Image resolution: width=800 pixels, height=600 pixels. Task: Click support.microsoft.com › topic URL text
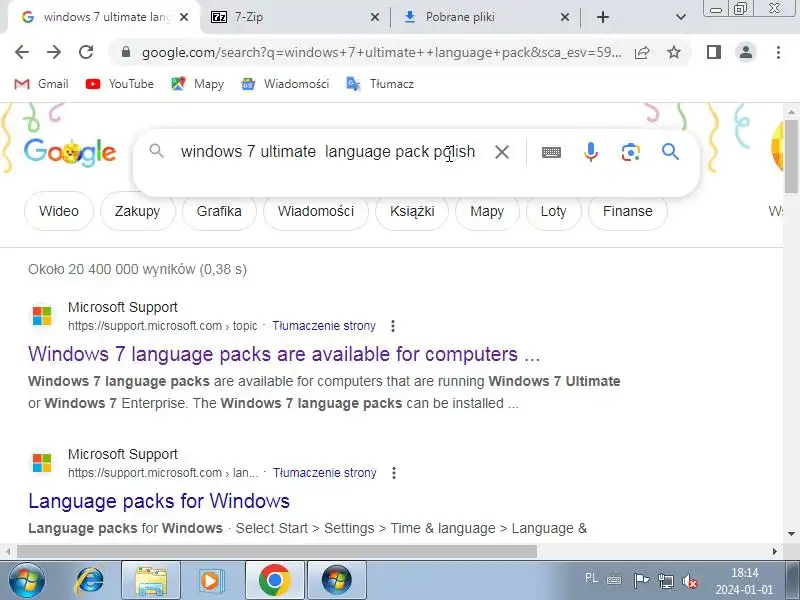click(x=163, y=326)
